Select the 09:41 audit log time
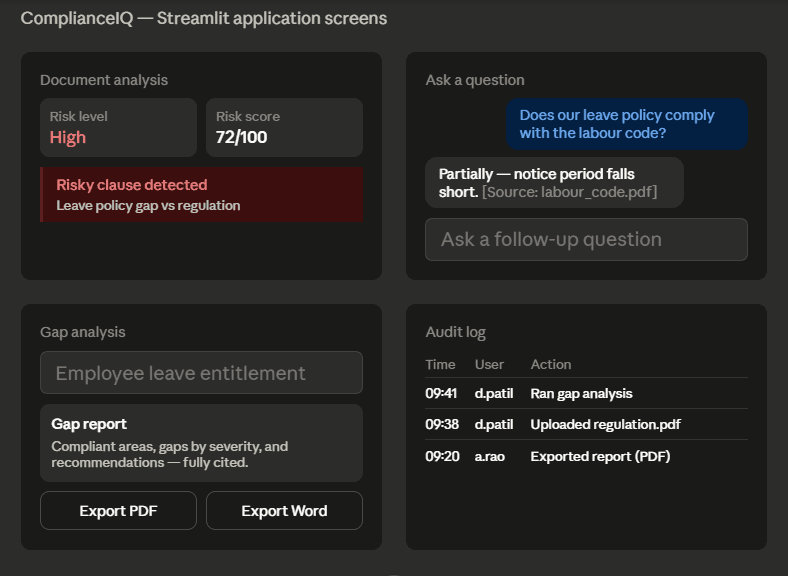The width and height of the screenshot is (788, 576). [x=441, y=394]
